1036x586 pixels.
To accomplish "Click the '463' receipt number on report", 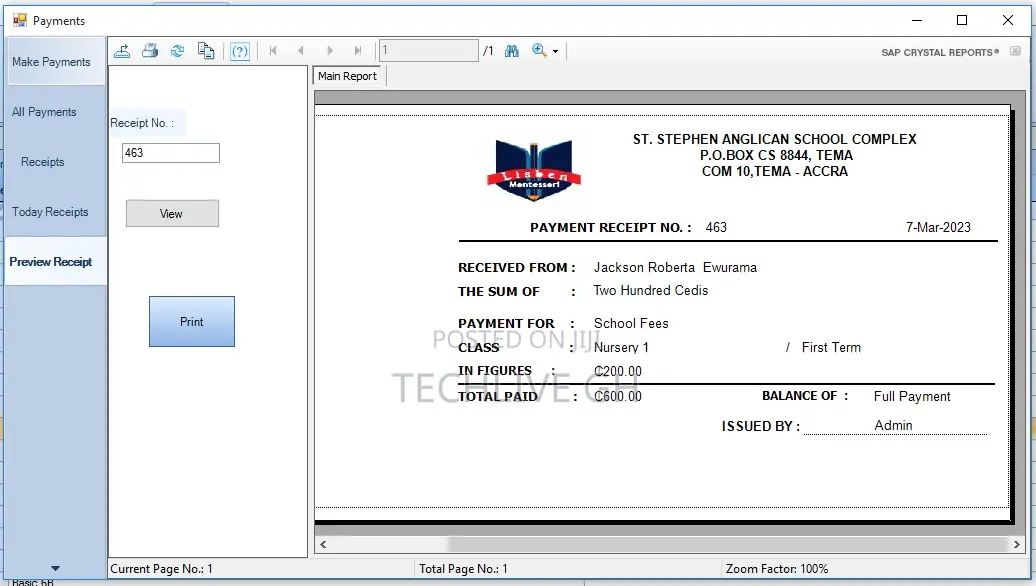I will (x=716, y=227).
